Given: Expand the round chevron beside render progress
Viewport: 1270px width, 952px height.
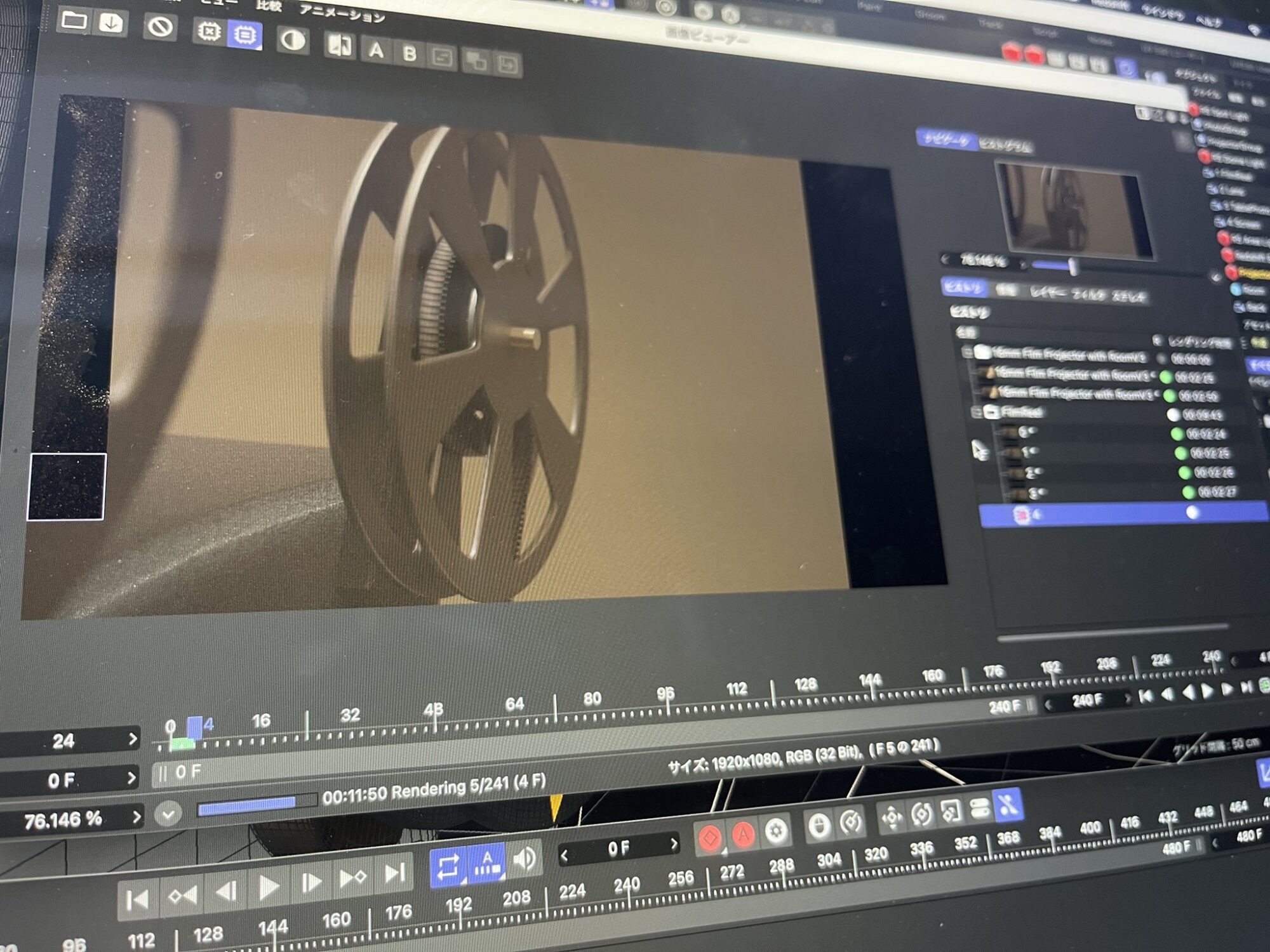Looking at the screenshot, I should click(168, 814).
